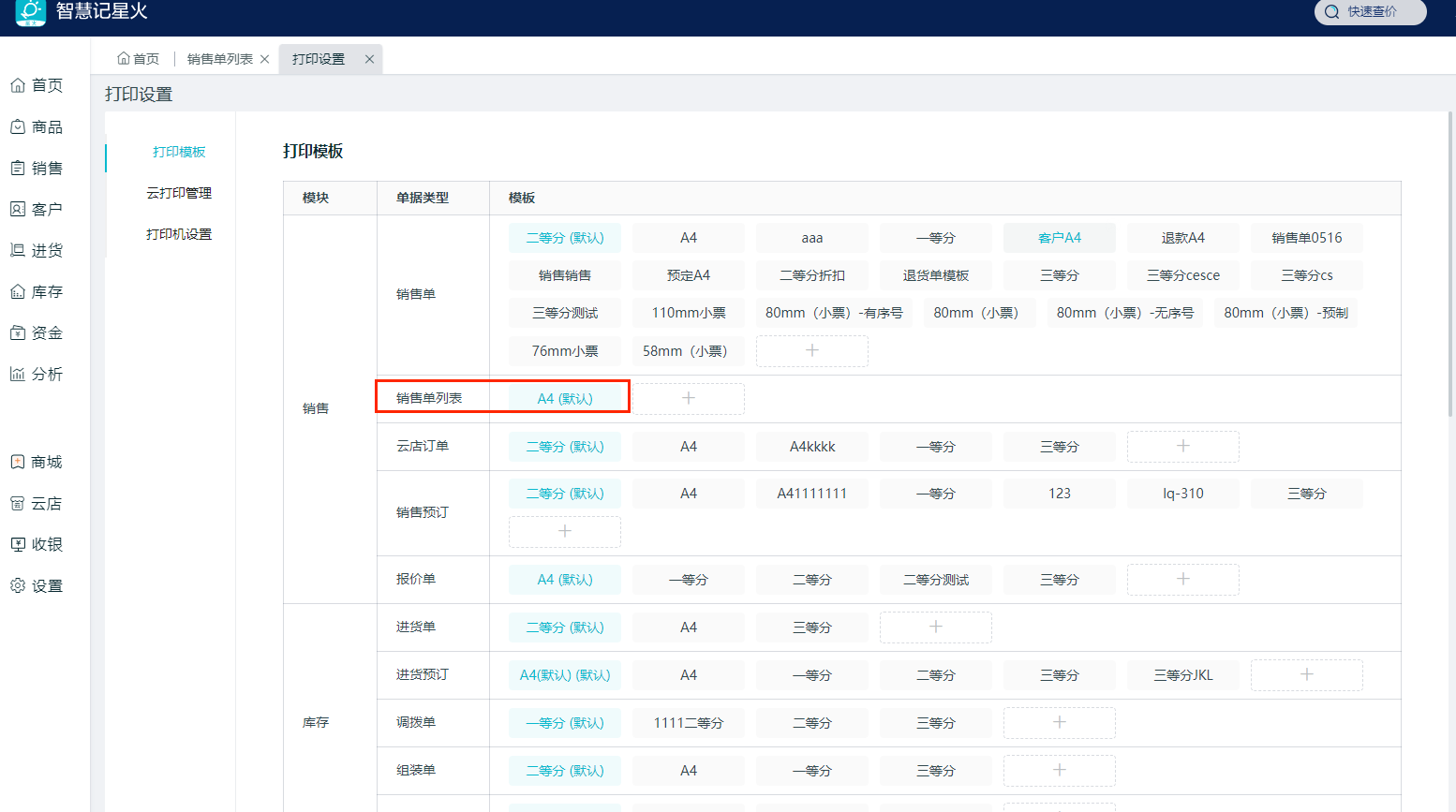Add a new 调拨单 template with plus
This screenshot has width=1456, height=812.
point(1060,722)
